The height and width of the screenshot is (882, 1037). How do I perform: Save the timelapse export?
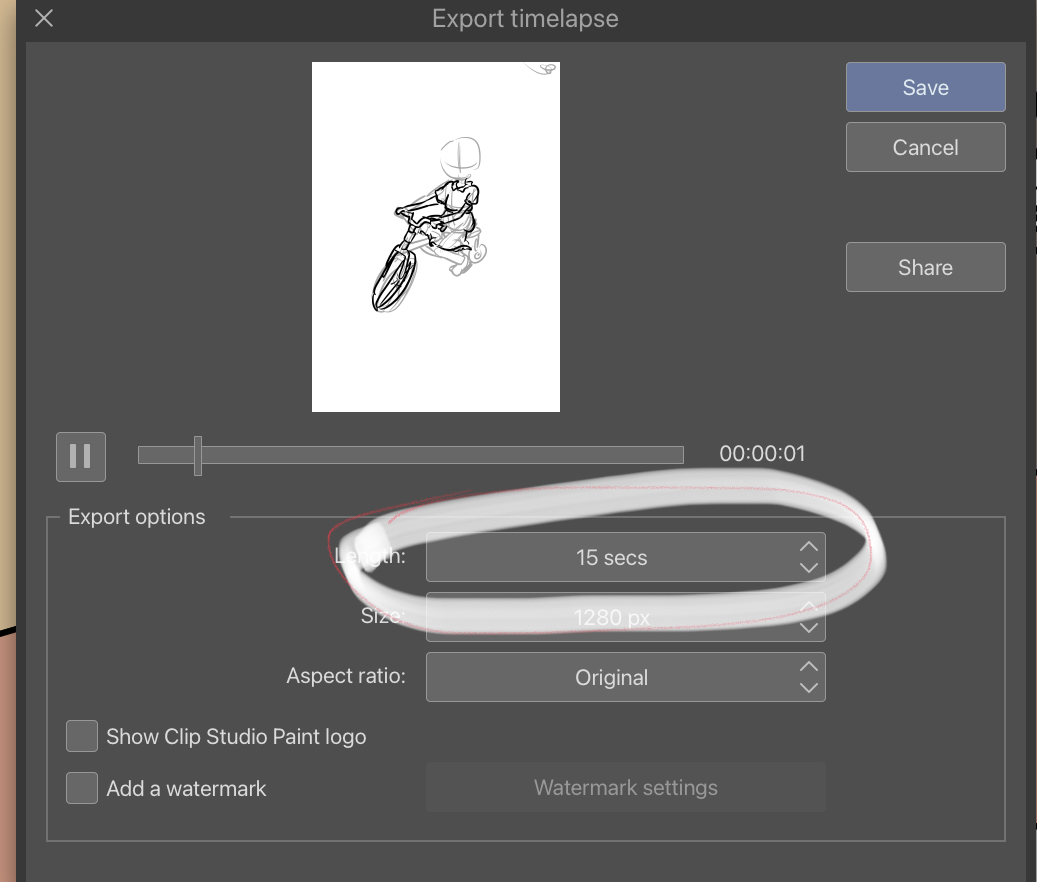(x=925, y=88)
